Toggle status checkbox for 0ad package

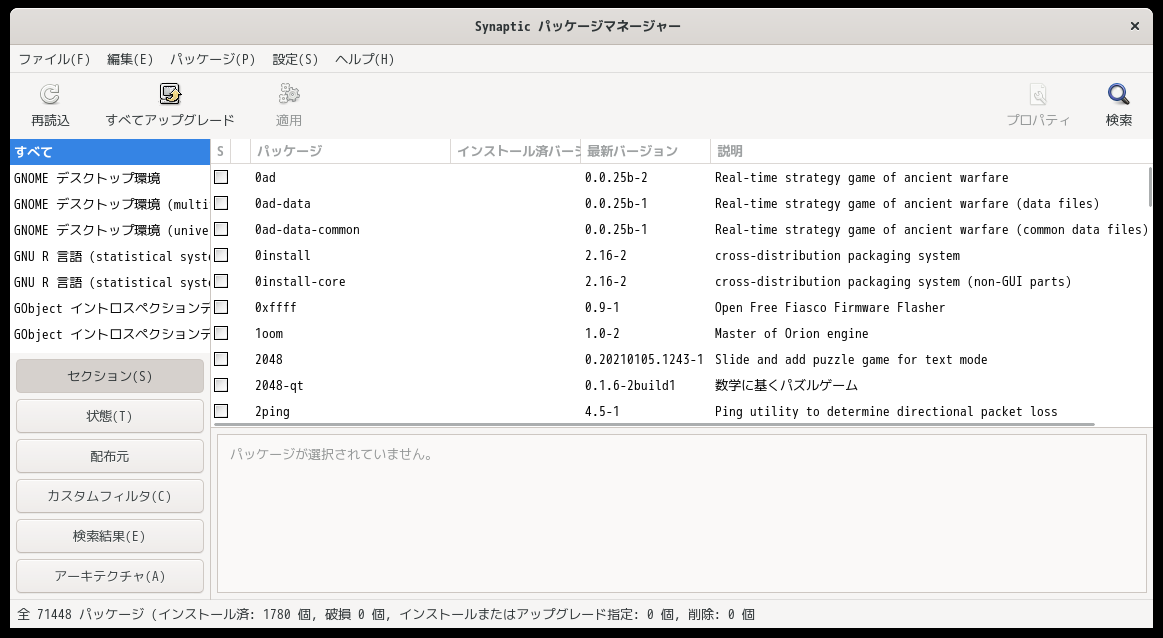click(221, 177)
